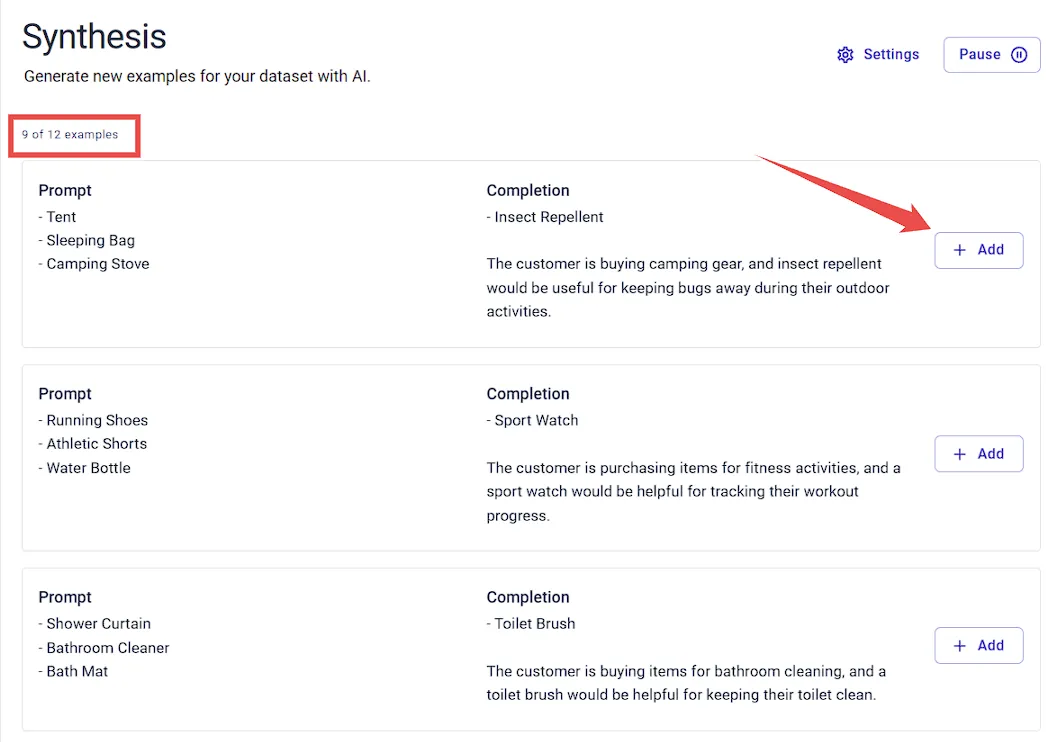Select the '- Bathroom Cleaner' prompt line
Screen dimensions: 1046x742
click(104, 648)
